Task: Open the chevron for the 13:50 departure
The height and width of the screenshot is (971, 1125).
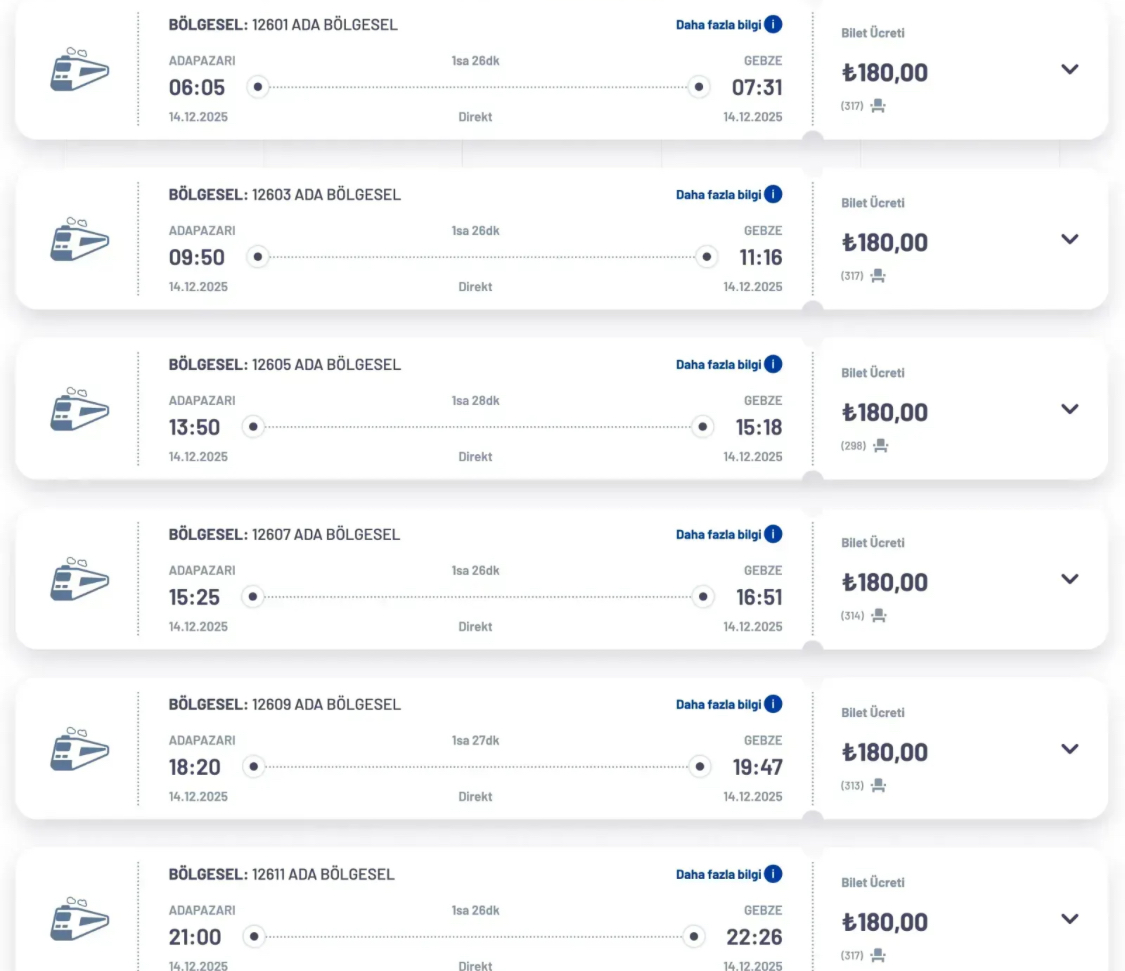Action: click(1070, 409)
